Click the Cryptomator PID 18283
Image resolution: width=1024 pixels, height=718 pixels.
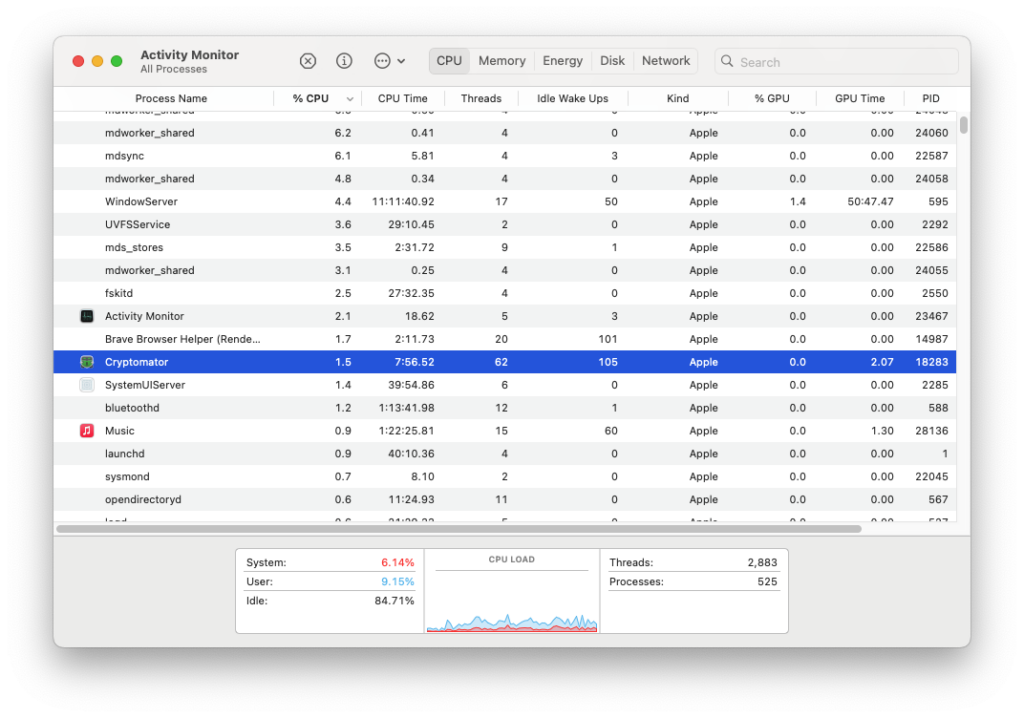931,362
